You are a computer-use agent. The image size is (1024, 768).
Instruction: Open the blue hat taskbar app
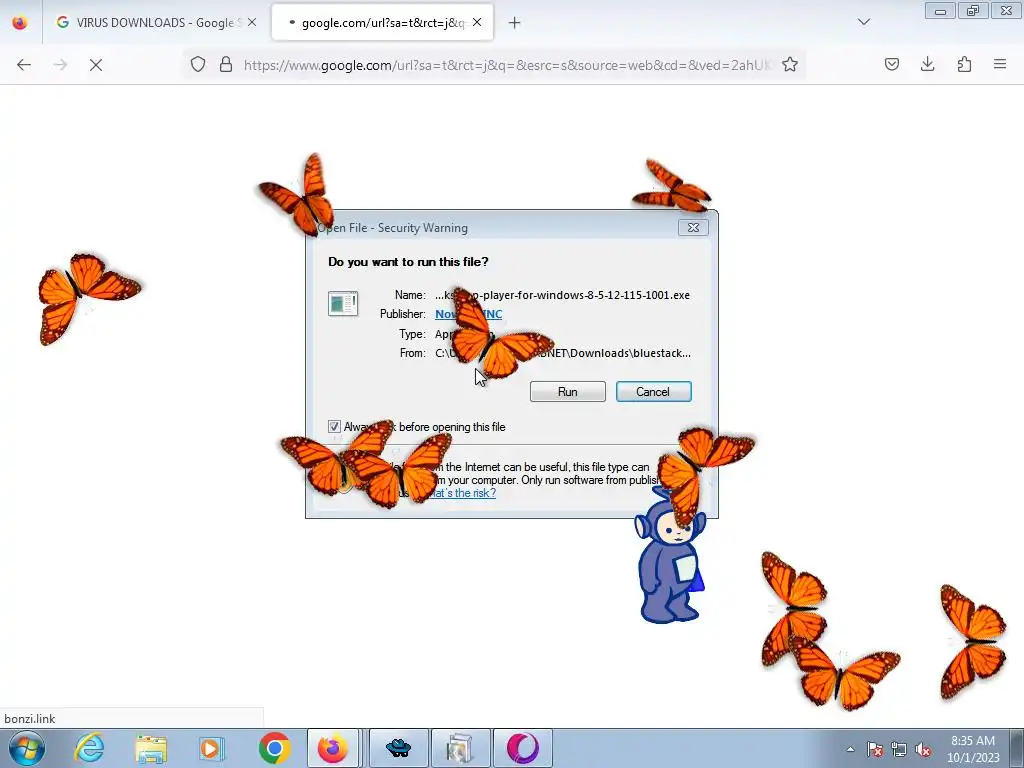[399, 748]
